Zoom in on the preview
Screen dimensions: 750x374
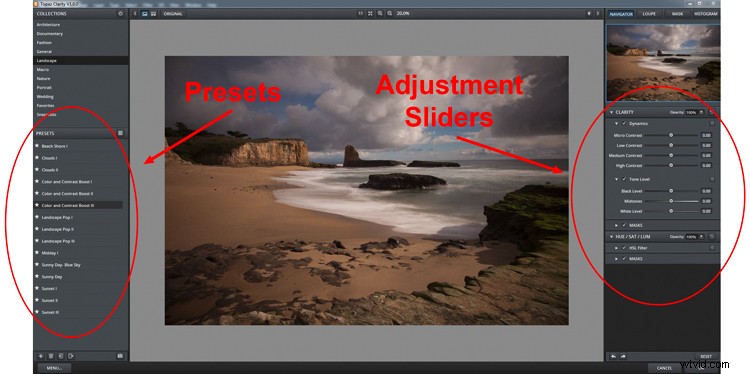tap(380, 14)
